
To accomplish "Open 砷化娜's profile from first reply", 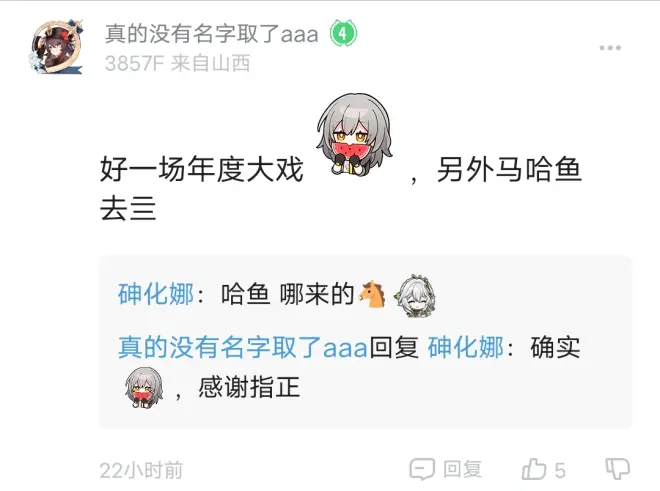I will click(156, 294).
